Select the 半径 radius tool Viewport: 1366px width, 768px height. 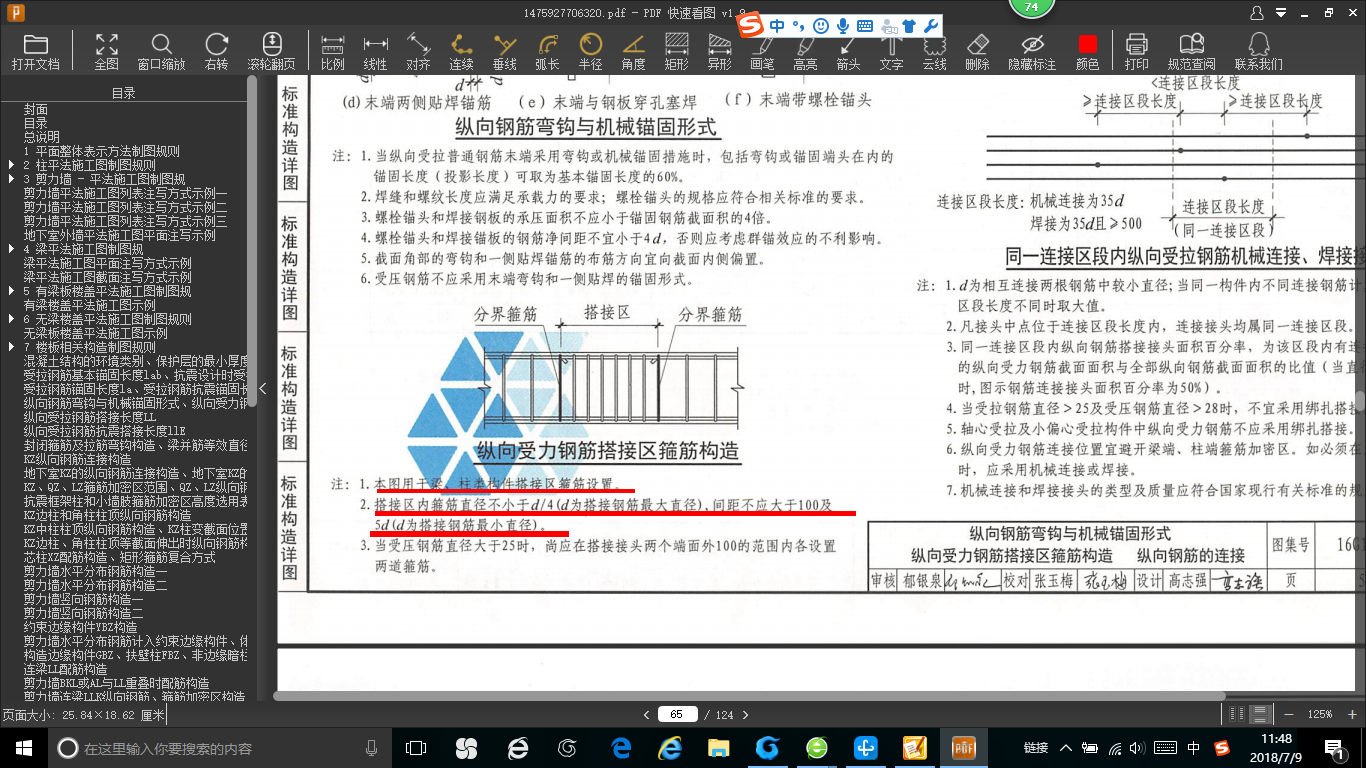pos(590,51)
